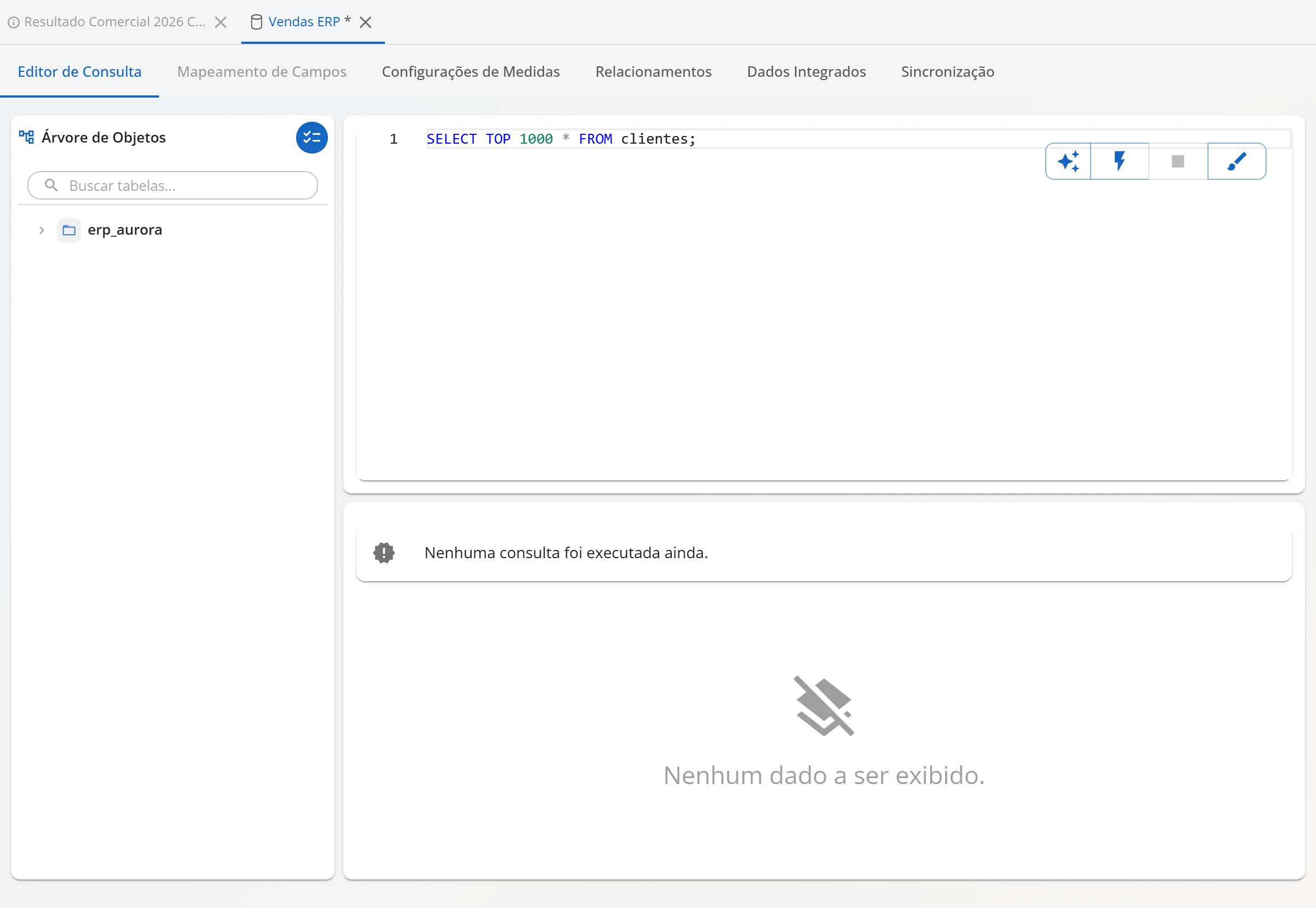The height and width of the screenshot is (908, 1316).
Task: Switch to Resultado Comercial 2026 document tab
Action: click(115, 22)
